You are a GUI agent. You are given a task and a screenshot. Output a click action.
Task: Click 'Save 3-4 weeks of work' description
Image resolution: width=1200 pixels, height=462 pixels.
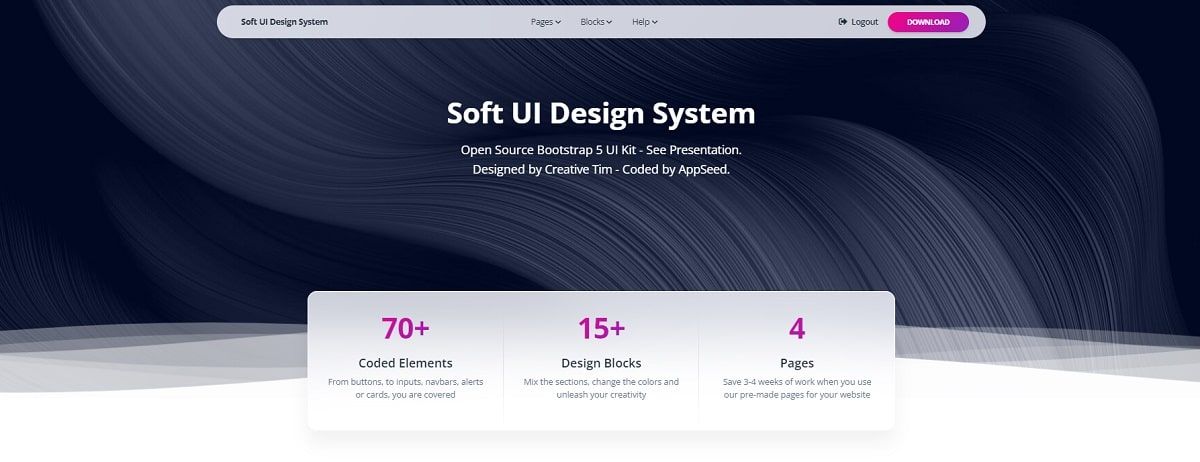click(797, 388)
